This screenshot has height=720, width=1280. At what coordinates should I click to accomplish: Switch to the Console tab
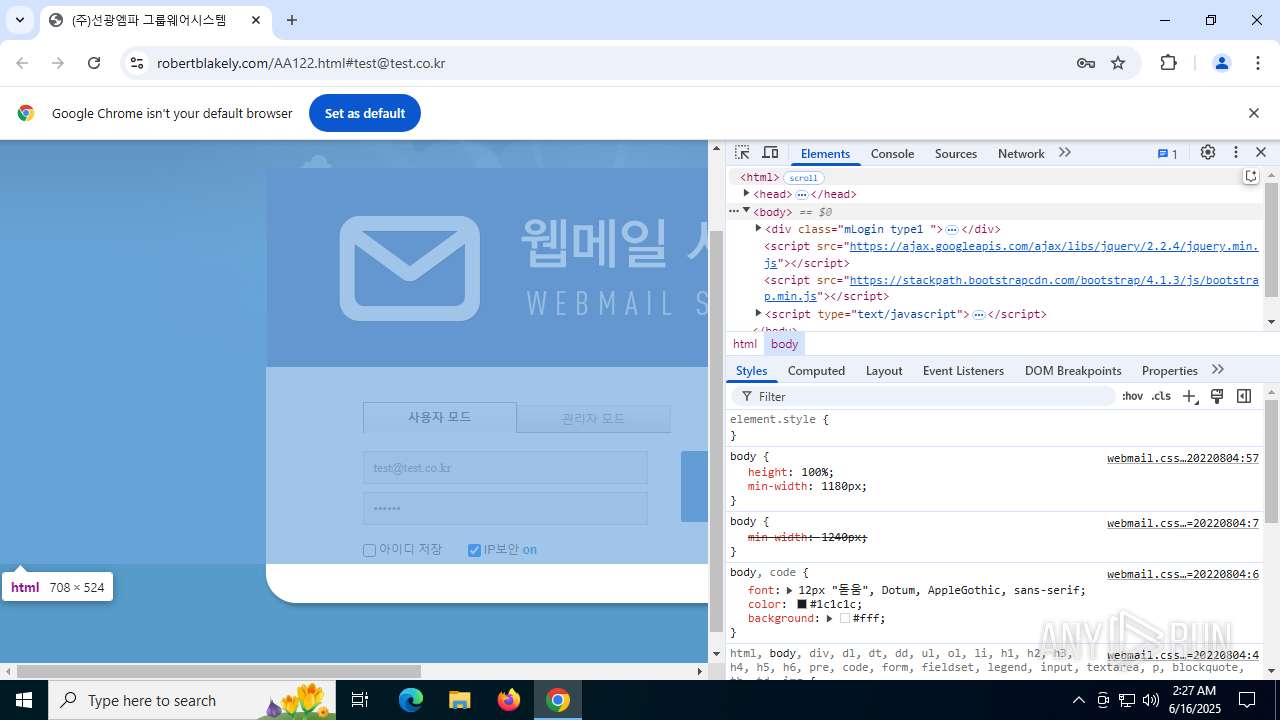[892, 154]
